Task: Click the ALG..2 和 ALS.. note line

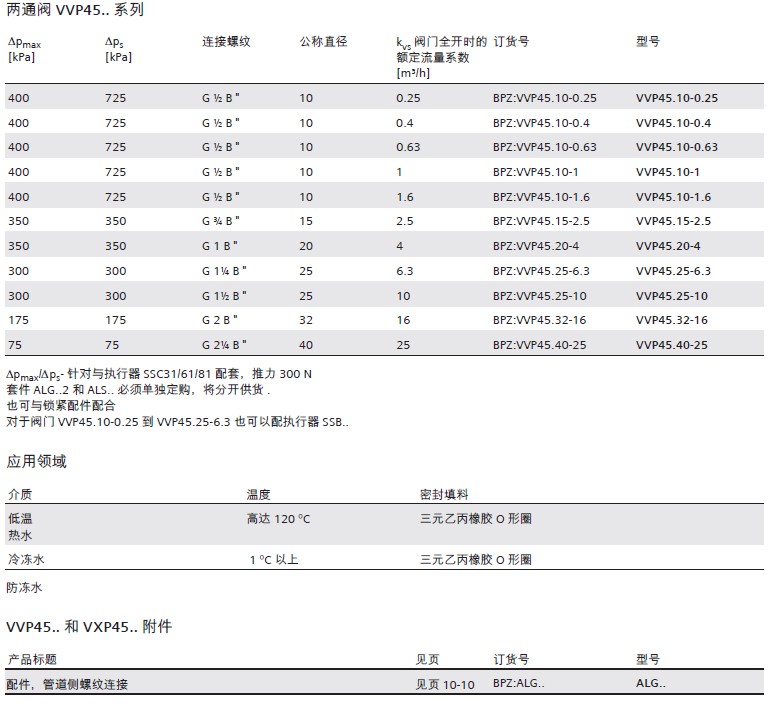Action: tap(138, 390)
